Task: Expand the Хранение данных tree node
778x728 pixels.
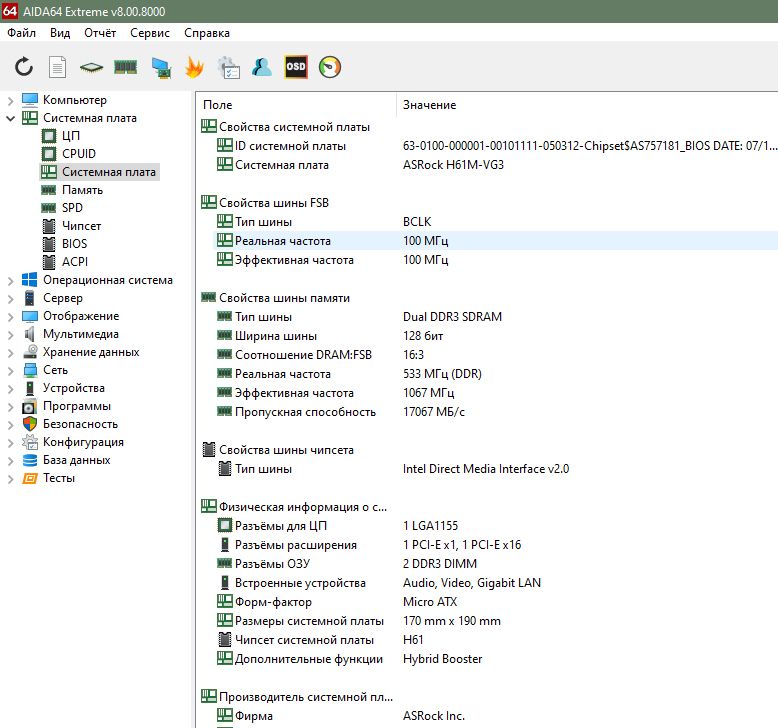Action: [x=10, y=353]
